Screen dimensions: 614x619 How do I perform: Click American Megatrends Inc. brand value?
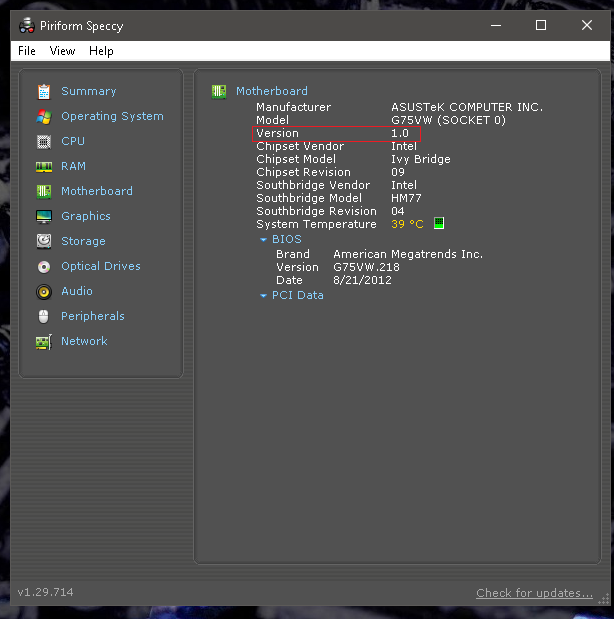coord(408,254)
